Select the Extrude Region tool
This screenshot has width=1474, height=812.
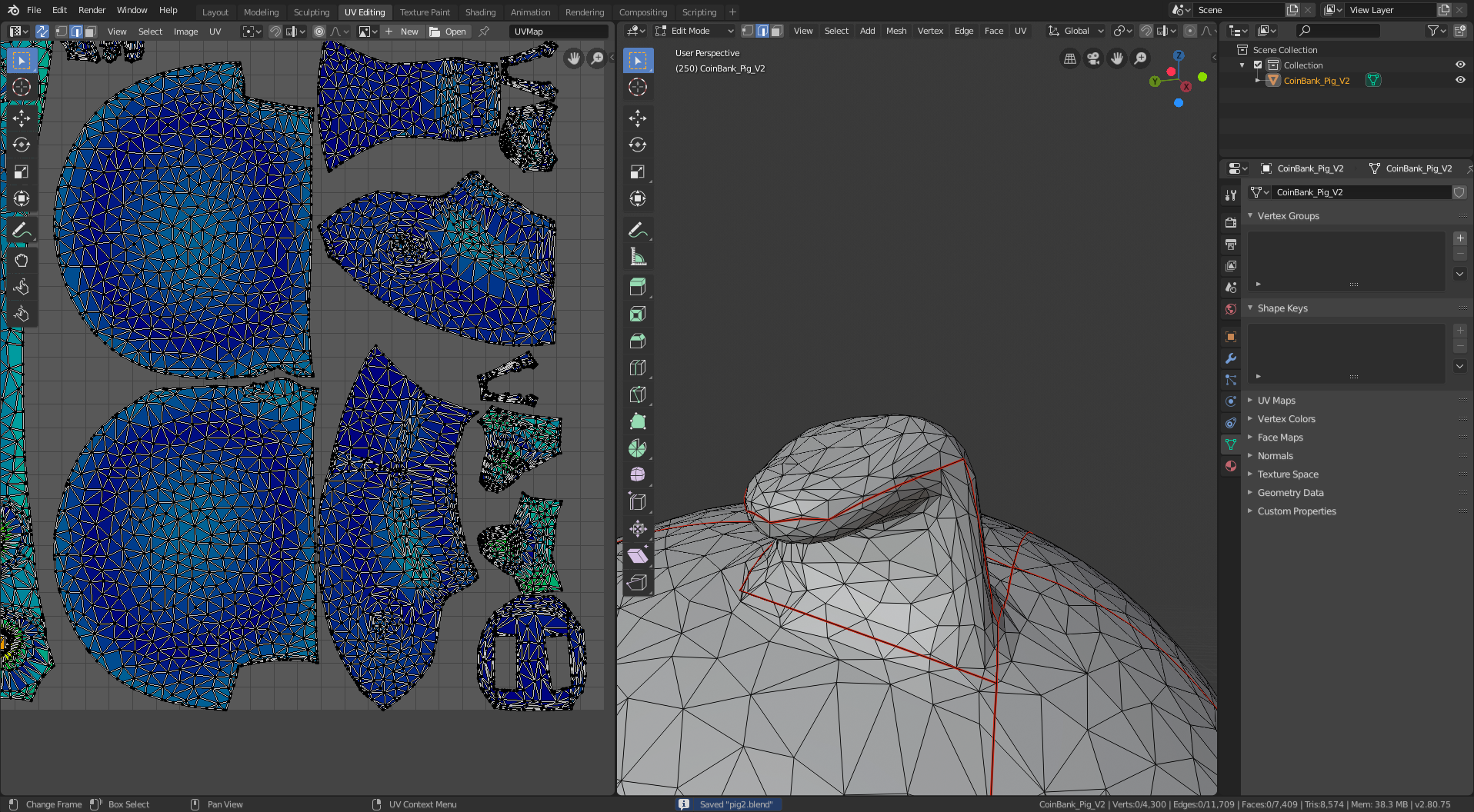(638, 287)
